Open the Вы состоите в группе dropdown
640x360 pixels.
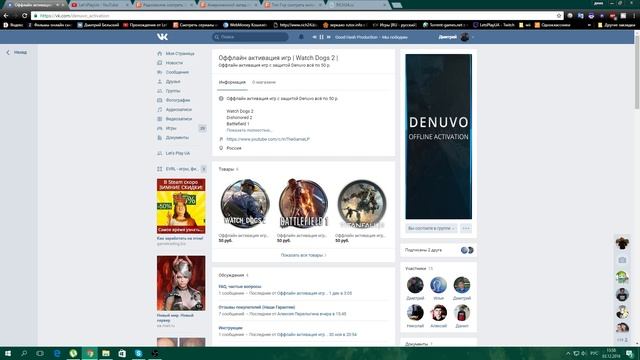point(431,228)
